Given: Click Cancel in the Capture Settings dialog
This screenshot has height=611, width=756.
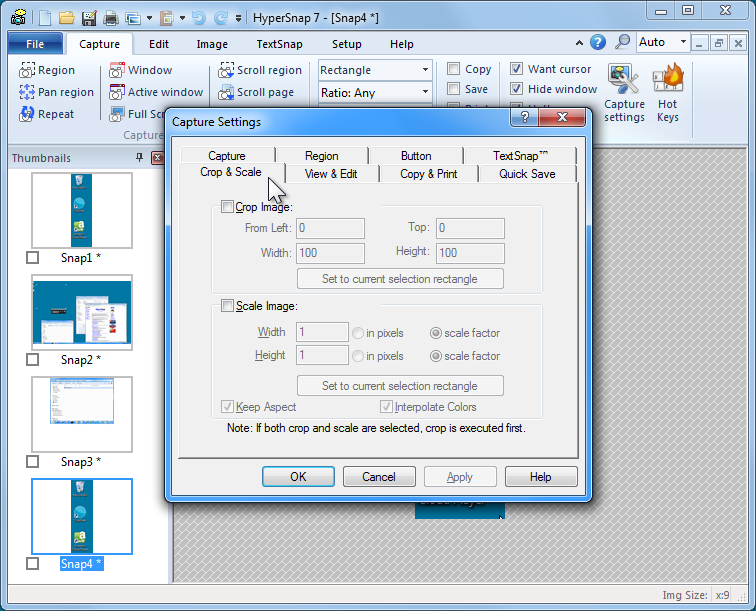Looking at the screenshot, I should pyautogui.click(x=378, y=477).
